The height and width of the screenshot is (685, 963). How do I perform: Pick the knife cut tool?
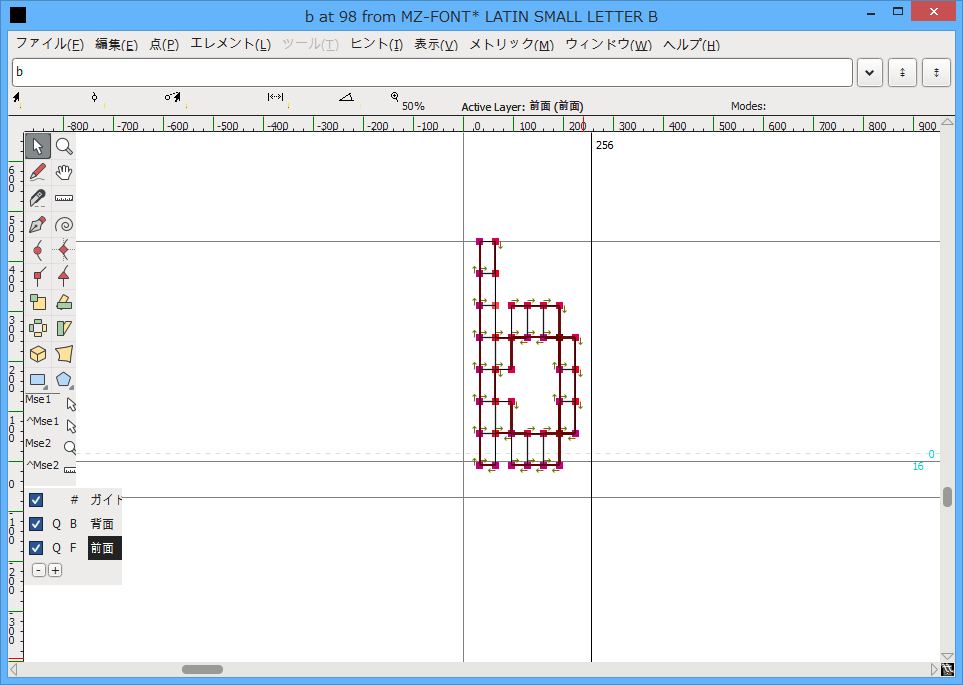pyautogui.click(x=37, y=198)
